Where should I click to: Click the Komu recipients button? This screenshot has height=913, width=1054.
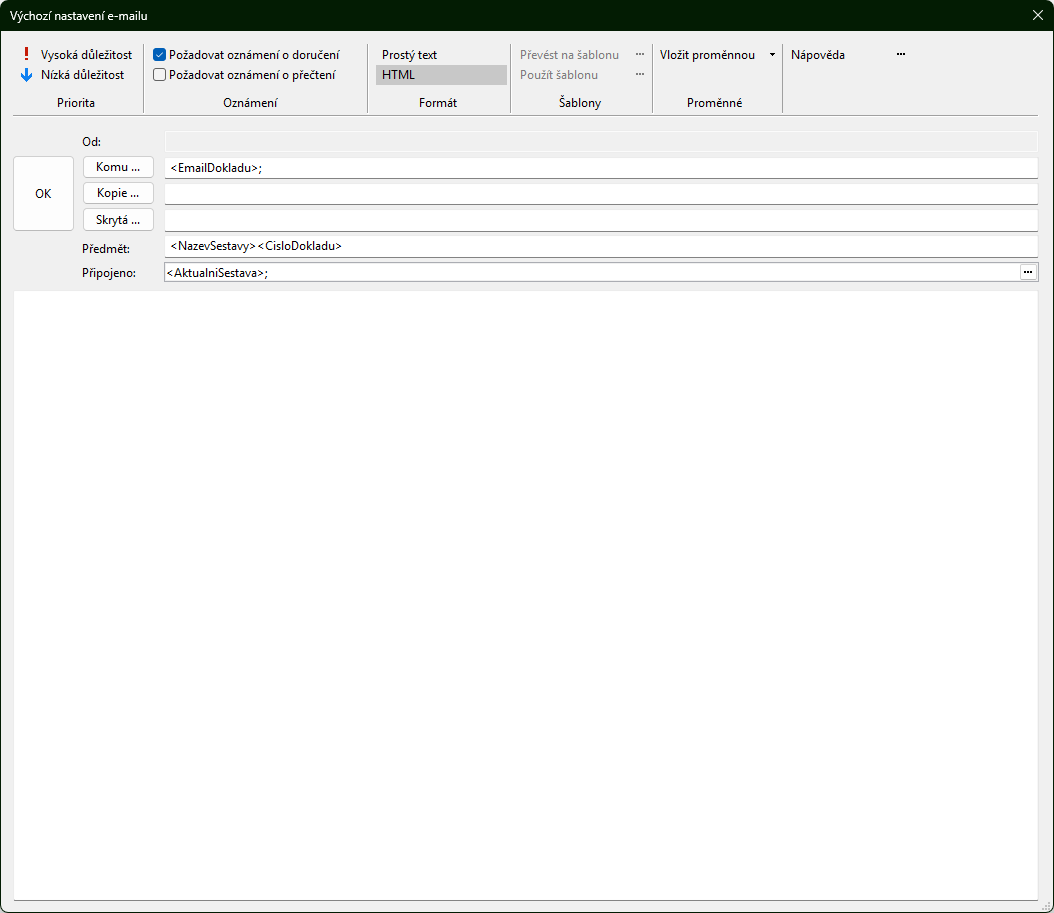[118, 167]
